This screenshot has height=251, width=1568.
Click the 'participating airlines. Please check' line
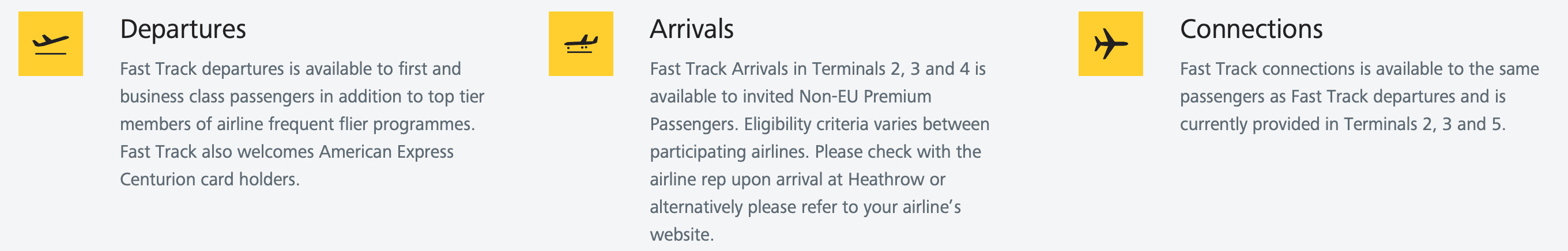click(815, 152)
